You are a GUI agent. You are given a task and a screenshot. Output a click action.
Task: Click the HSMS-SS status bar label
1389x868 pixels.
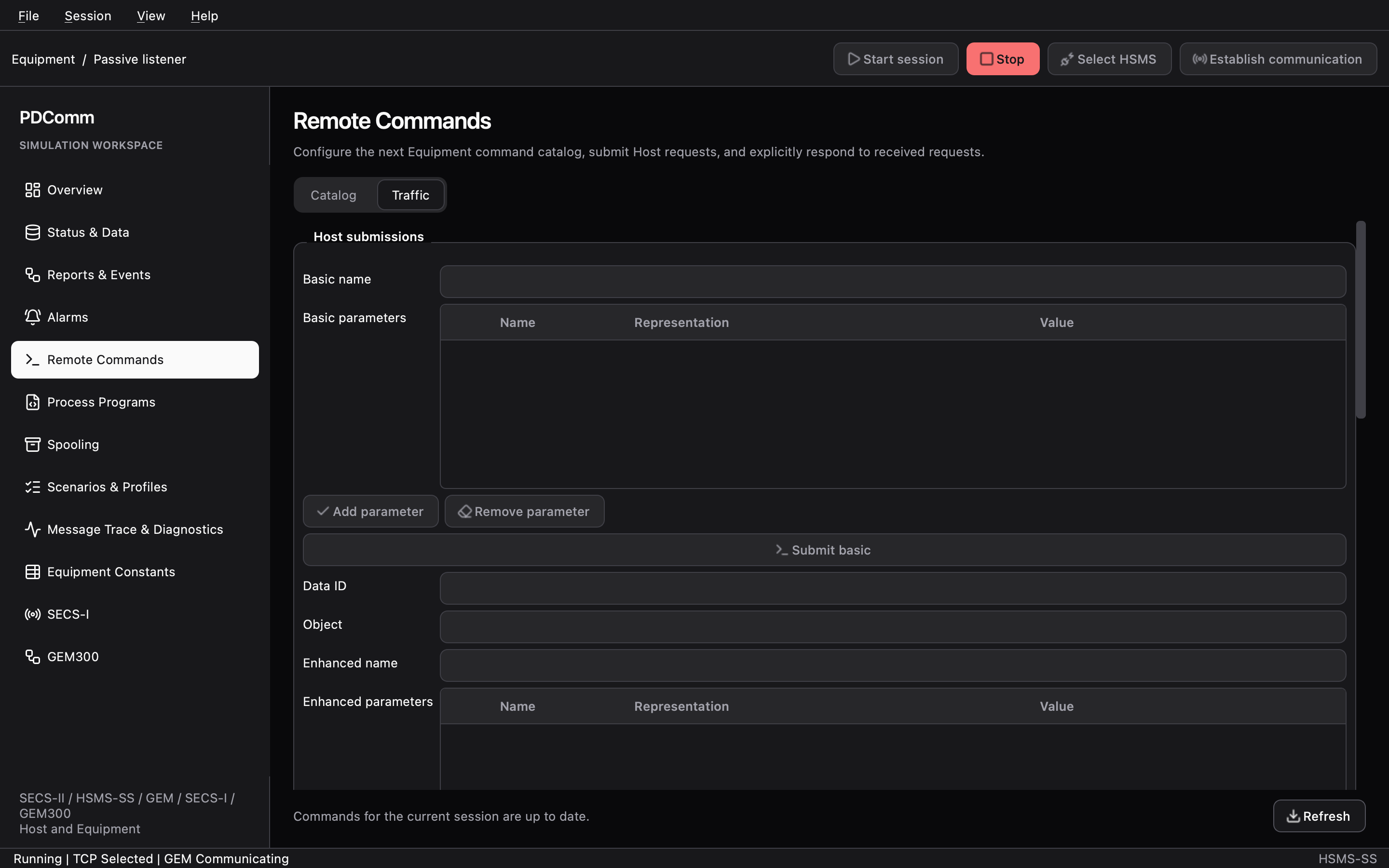click(x=1347, y=859)
